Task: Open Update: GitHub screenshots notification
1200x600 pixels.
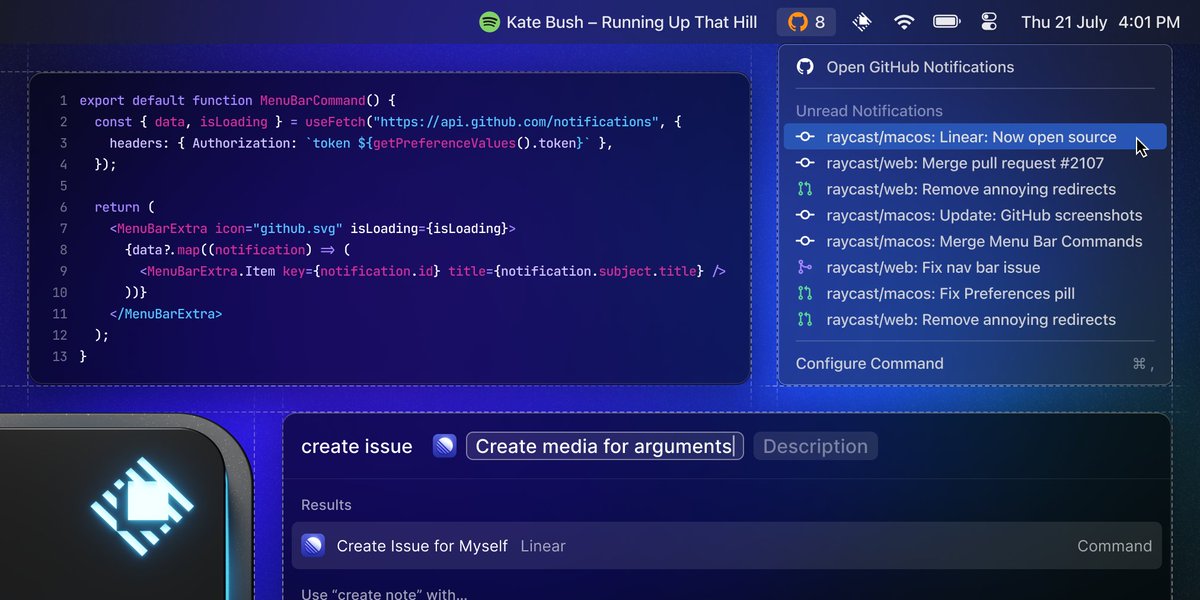Action: 975,215
